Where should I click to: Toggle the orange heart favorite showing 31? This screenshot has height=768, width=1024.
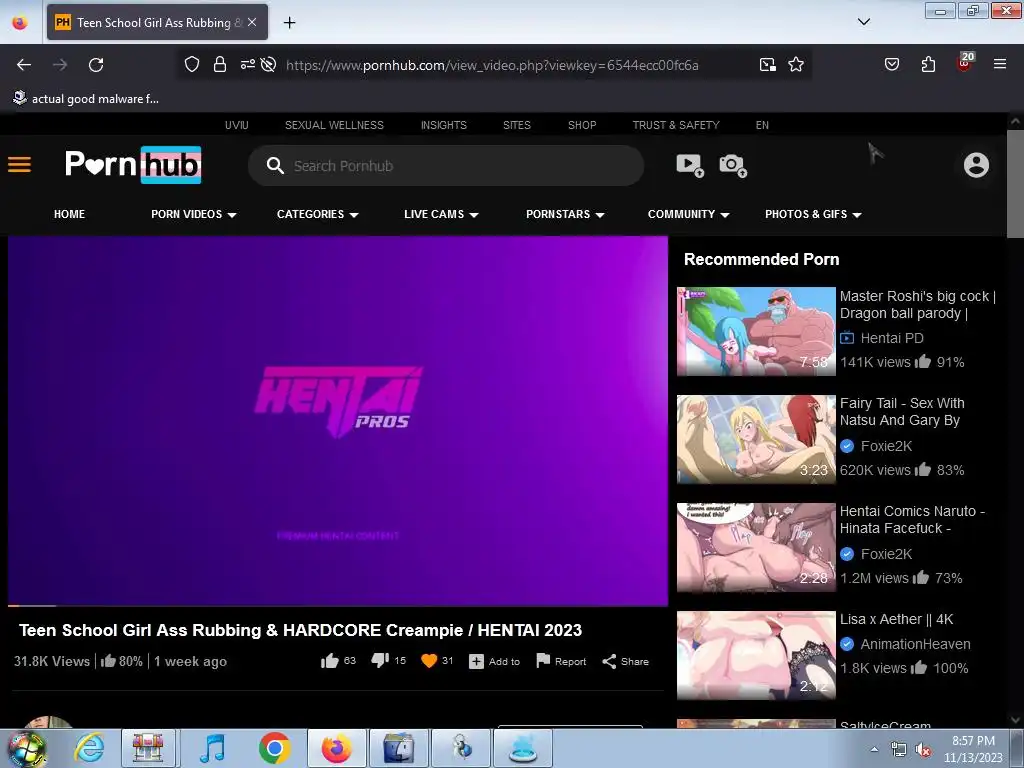click(x=437, y=661)
